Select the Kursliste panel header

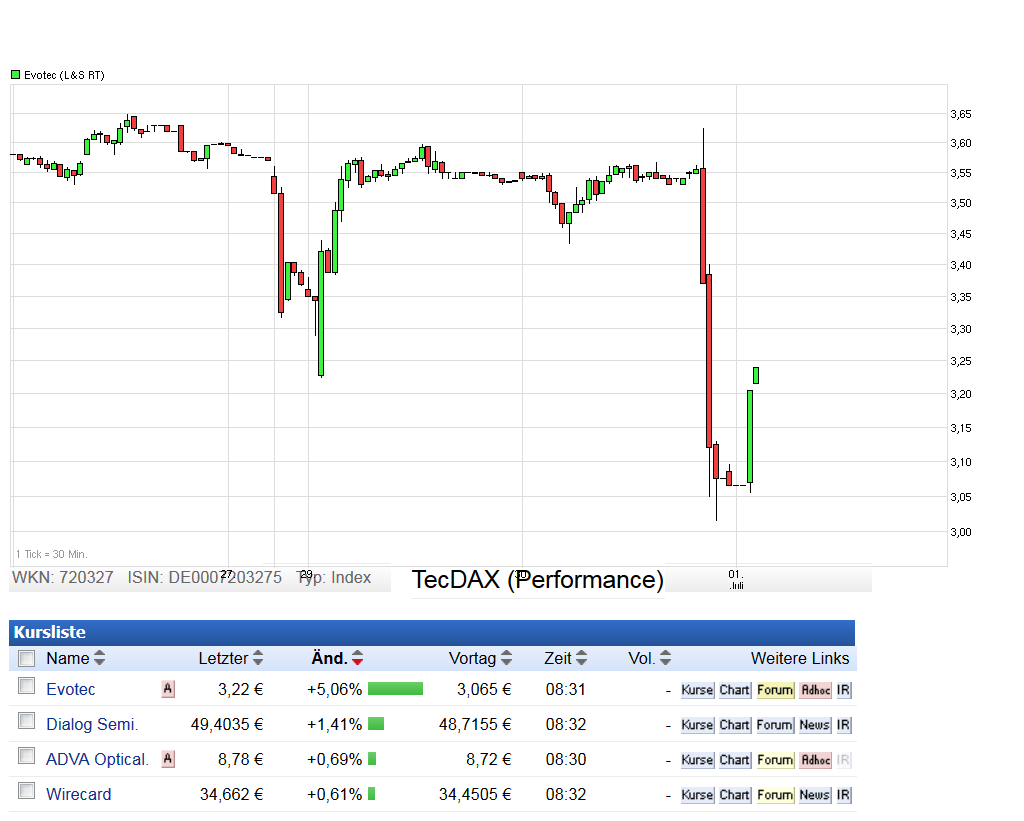48,632
